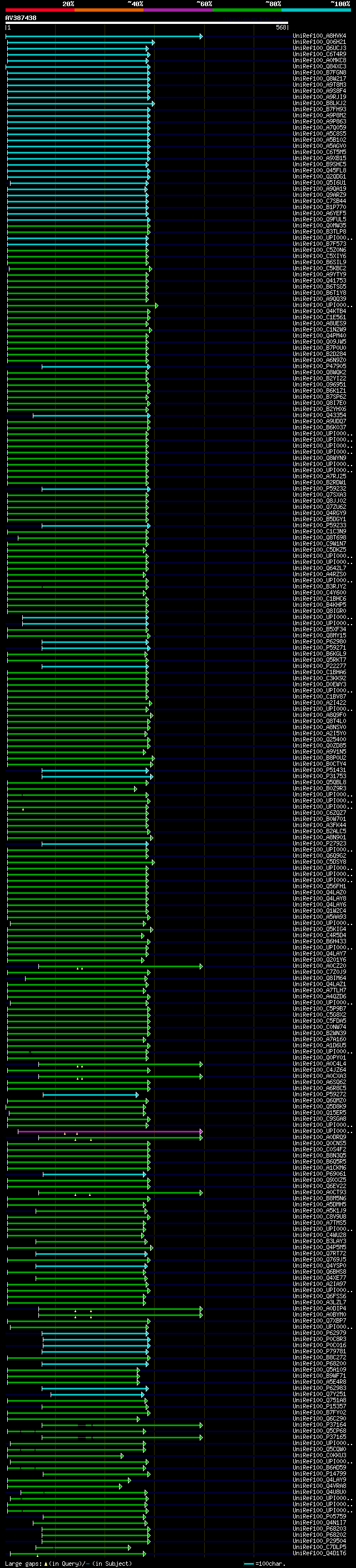Select hit label UniRef100_C6T5M5

point(319,152)
